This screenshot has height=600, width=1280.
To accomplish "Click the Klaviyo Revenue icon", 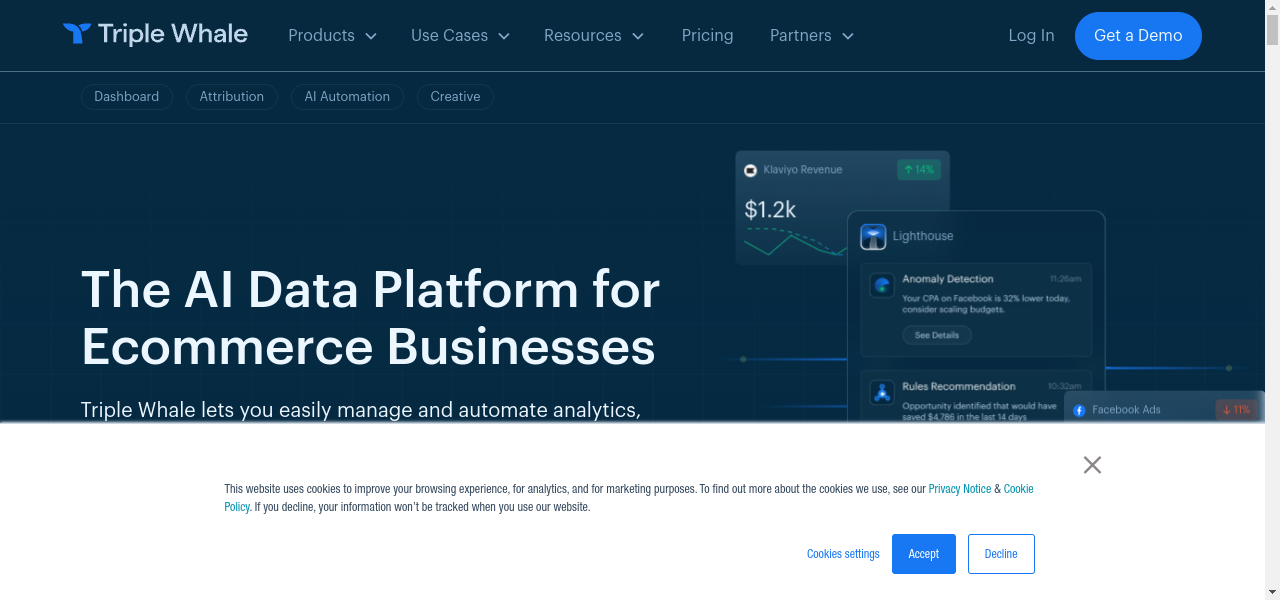I will [x=751, y=171].
